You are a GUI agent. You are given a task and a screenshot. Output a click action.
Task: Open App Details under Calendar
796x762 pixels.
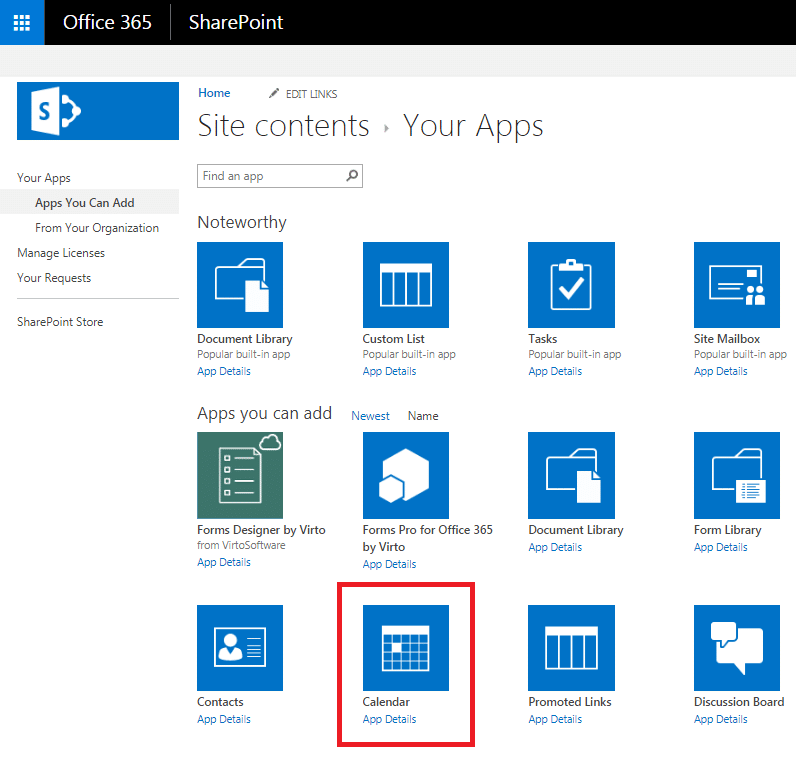tap(389, 720)
